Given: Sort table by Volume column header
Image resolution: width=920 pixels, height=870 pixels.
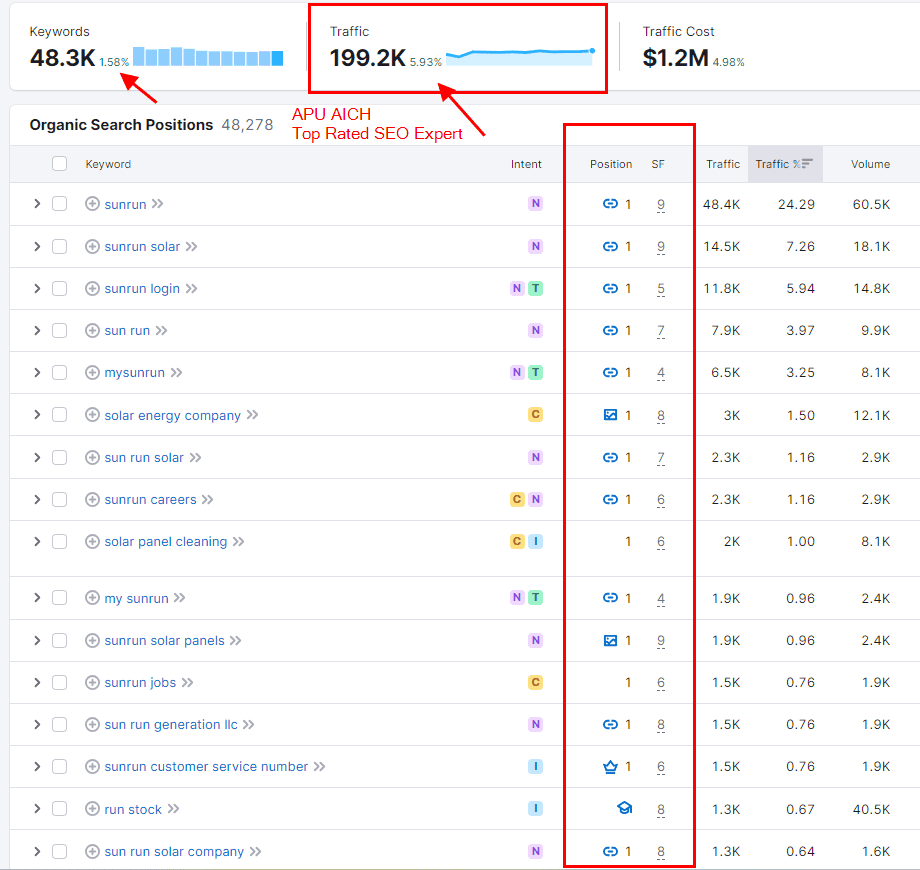Looking at the screenshot, I should pos(870,164).
